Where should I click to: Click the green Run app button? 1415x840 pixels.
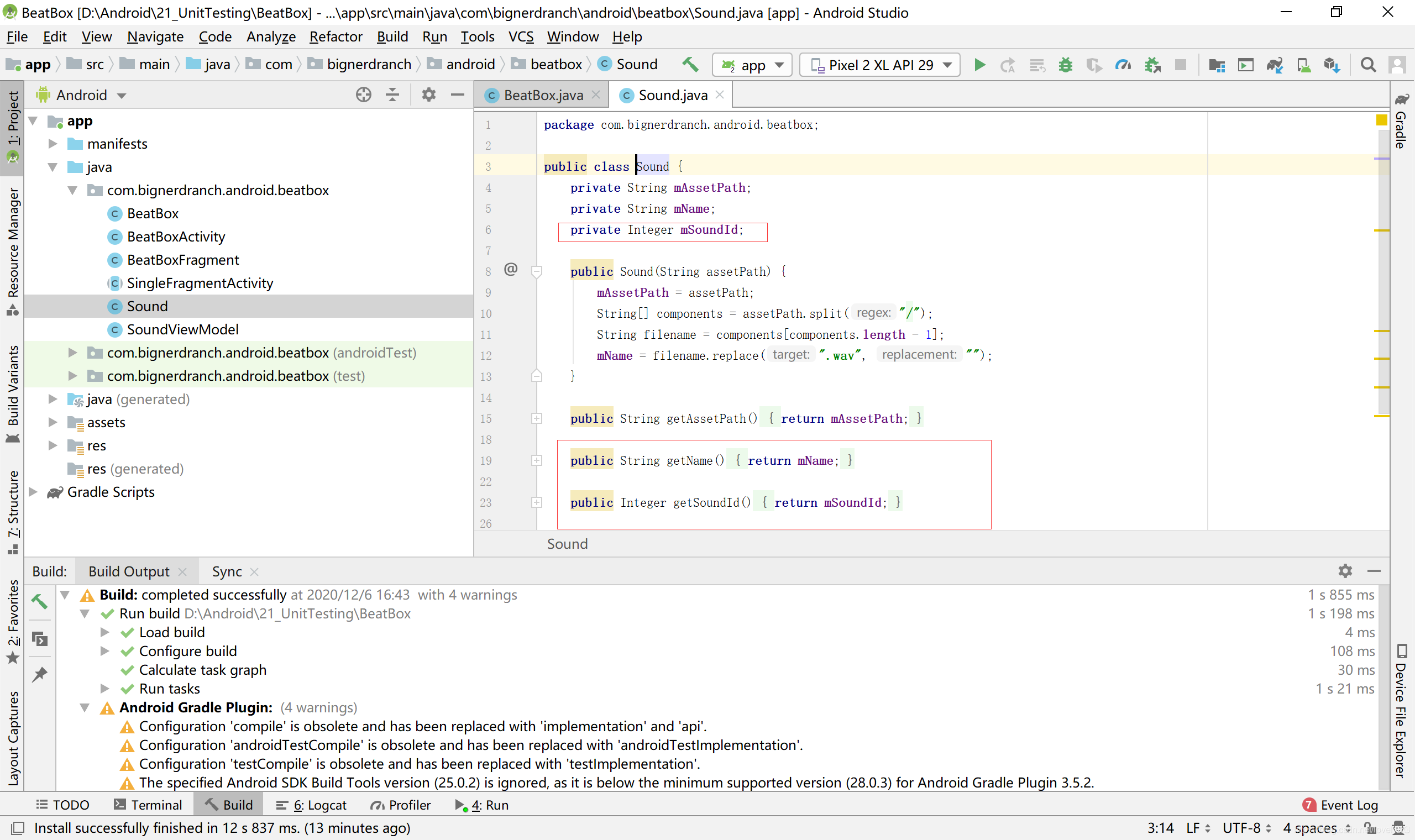979,65
